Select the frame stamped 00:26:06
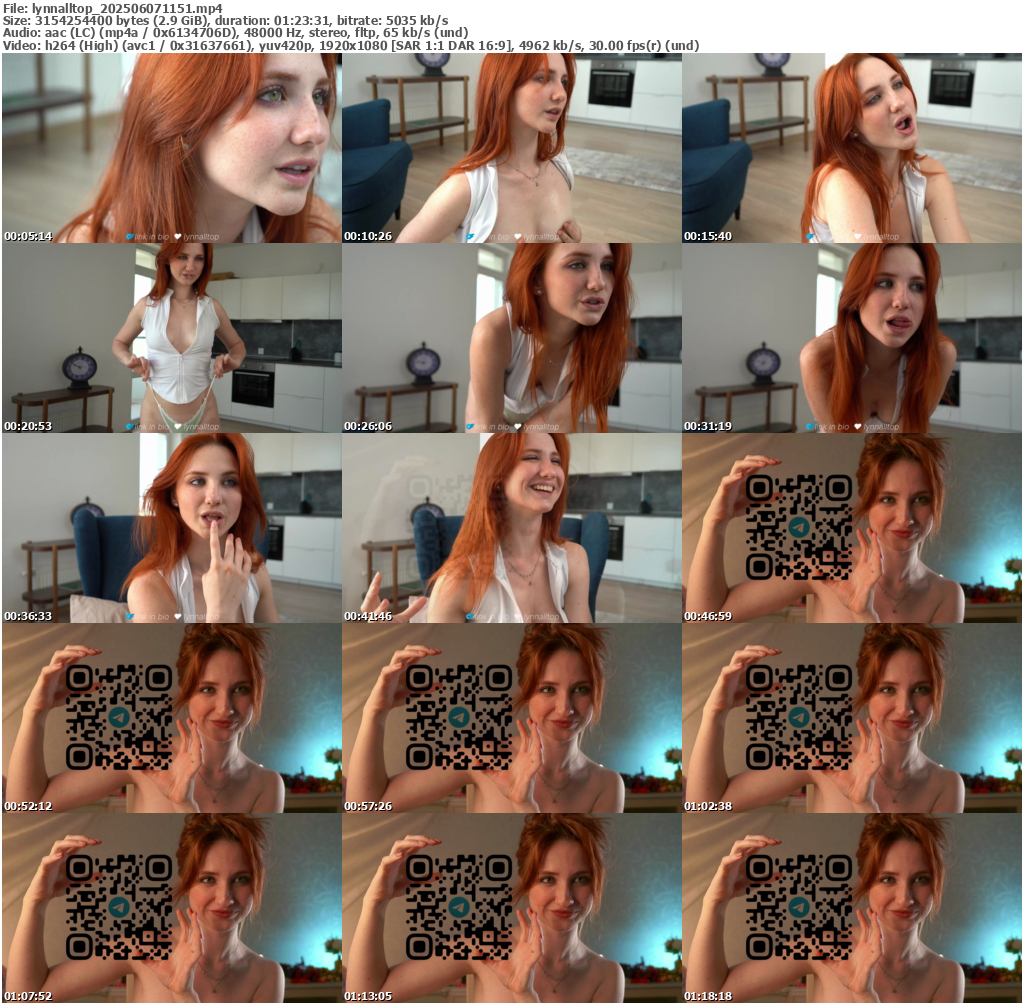Screen dimensions: 1024x1003 click(x=511, y=338)
